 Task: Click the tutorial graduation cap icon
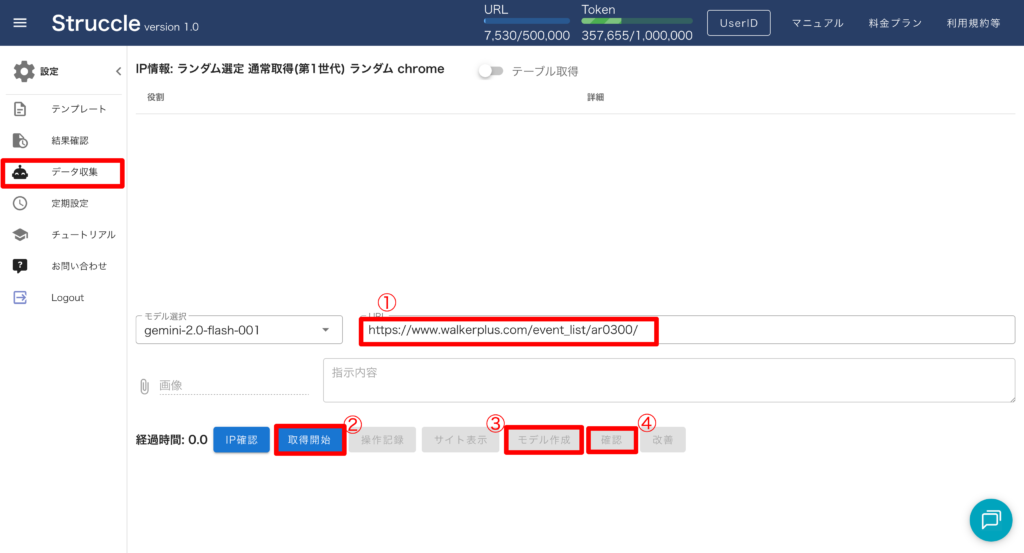[x=20, y=235]
